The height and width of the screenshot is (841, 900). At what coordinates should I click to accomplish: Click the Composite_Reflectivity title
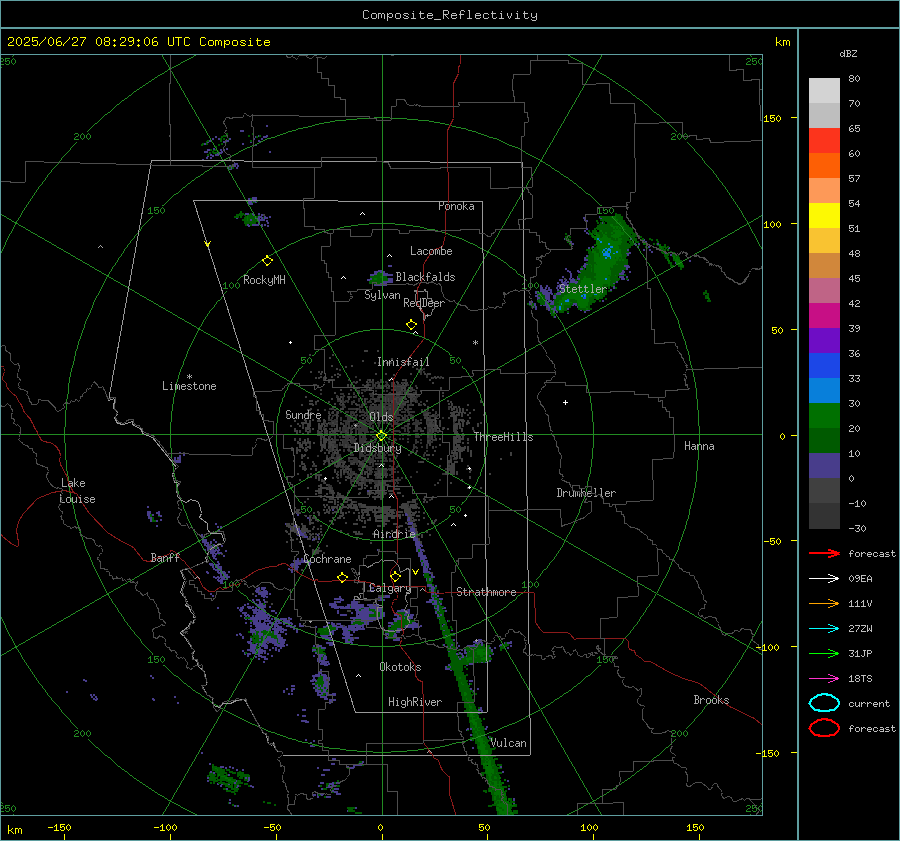(x=449, y=15)
